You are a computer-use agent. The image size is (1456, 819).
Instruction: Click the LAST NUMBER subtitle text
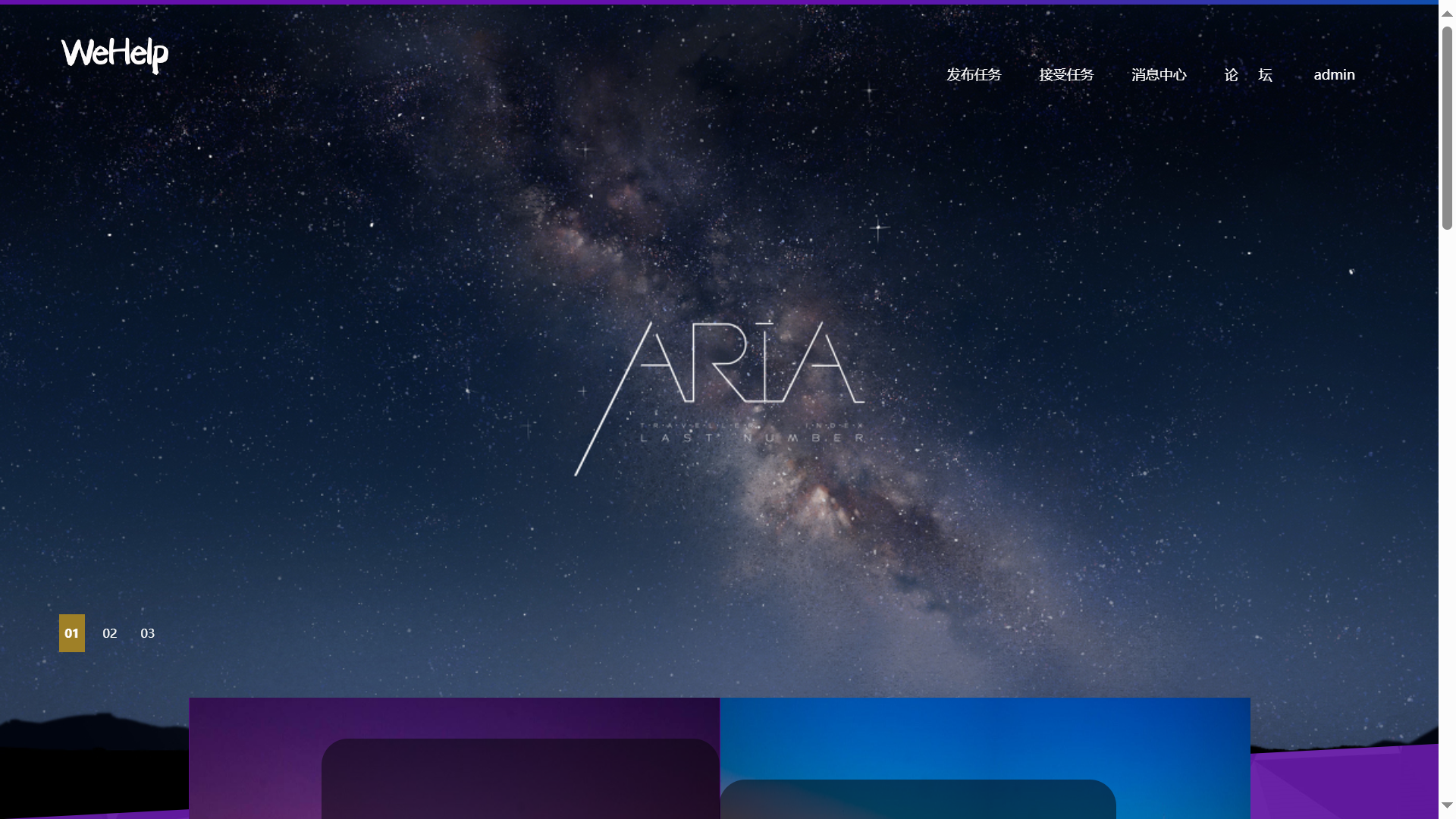[x=752, y=438]
